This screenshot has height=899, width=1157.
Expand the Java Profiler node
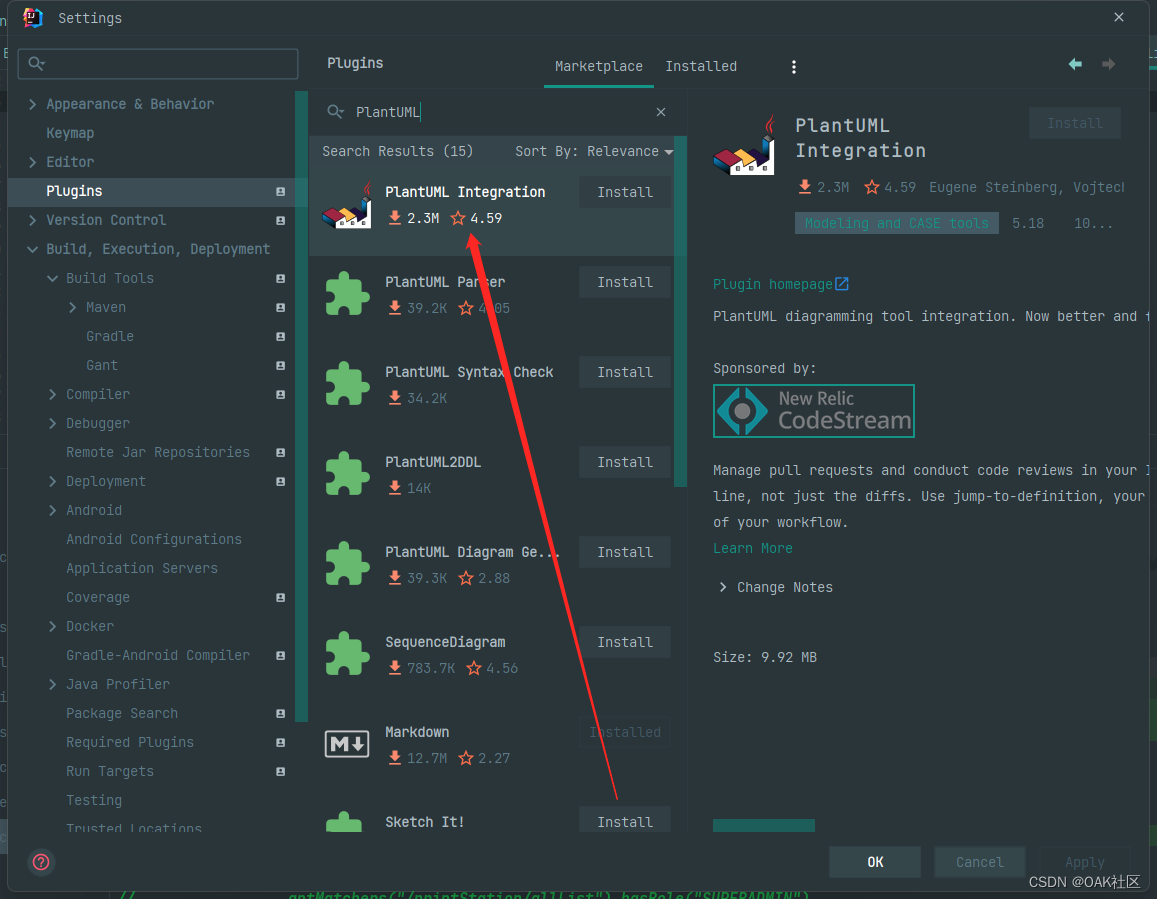[52, 685]
